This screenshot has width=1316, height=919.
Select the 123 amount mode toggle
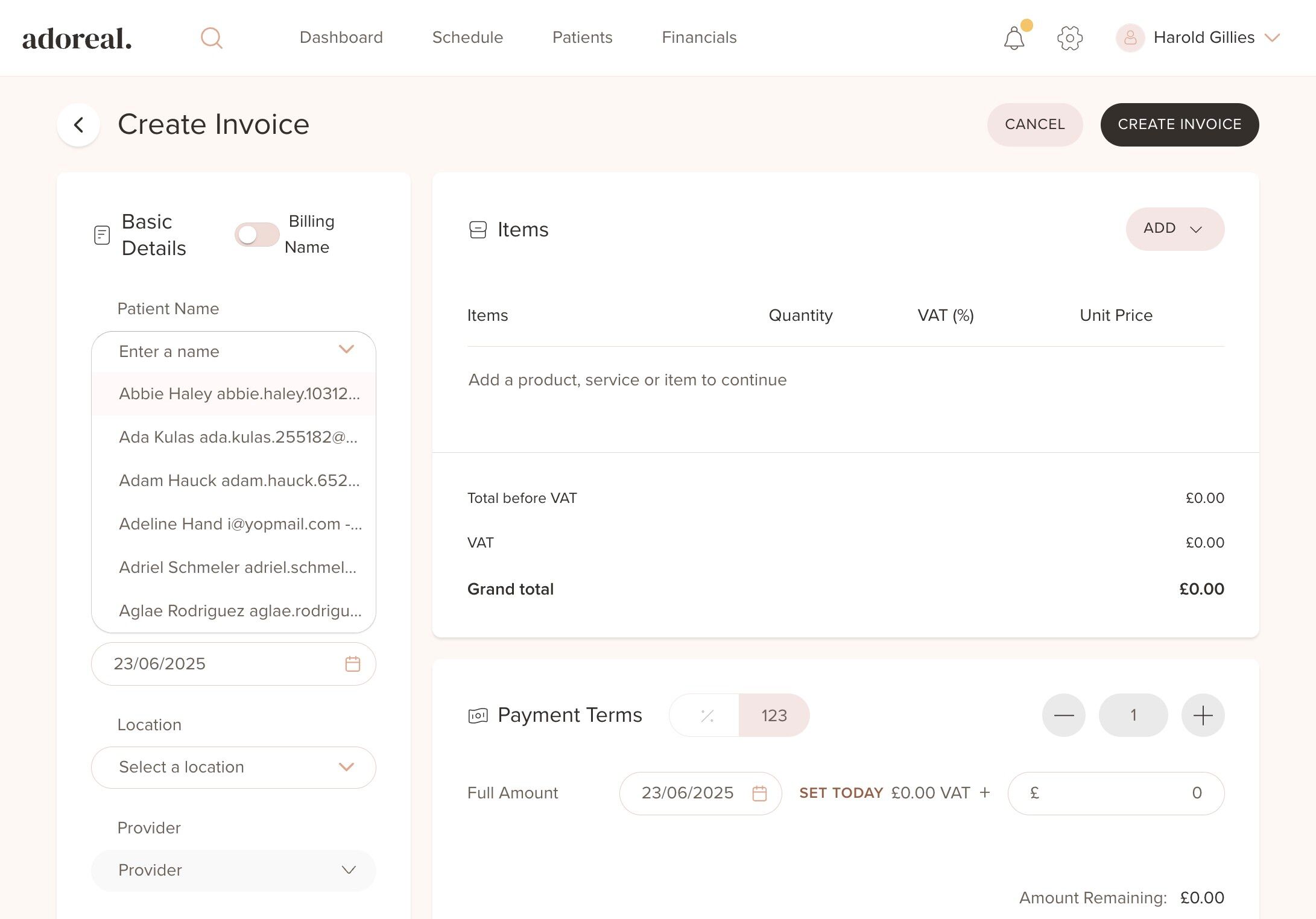pos(774,715)
